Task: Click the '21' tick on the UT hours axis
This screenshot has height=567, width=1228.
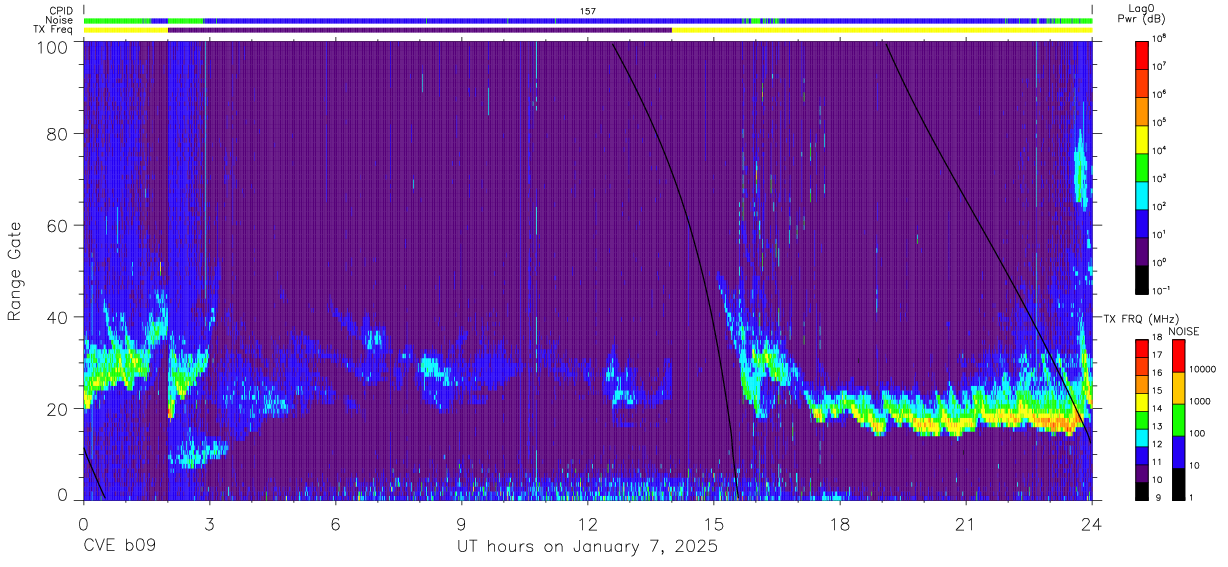Action: point(966,524)
